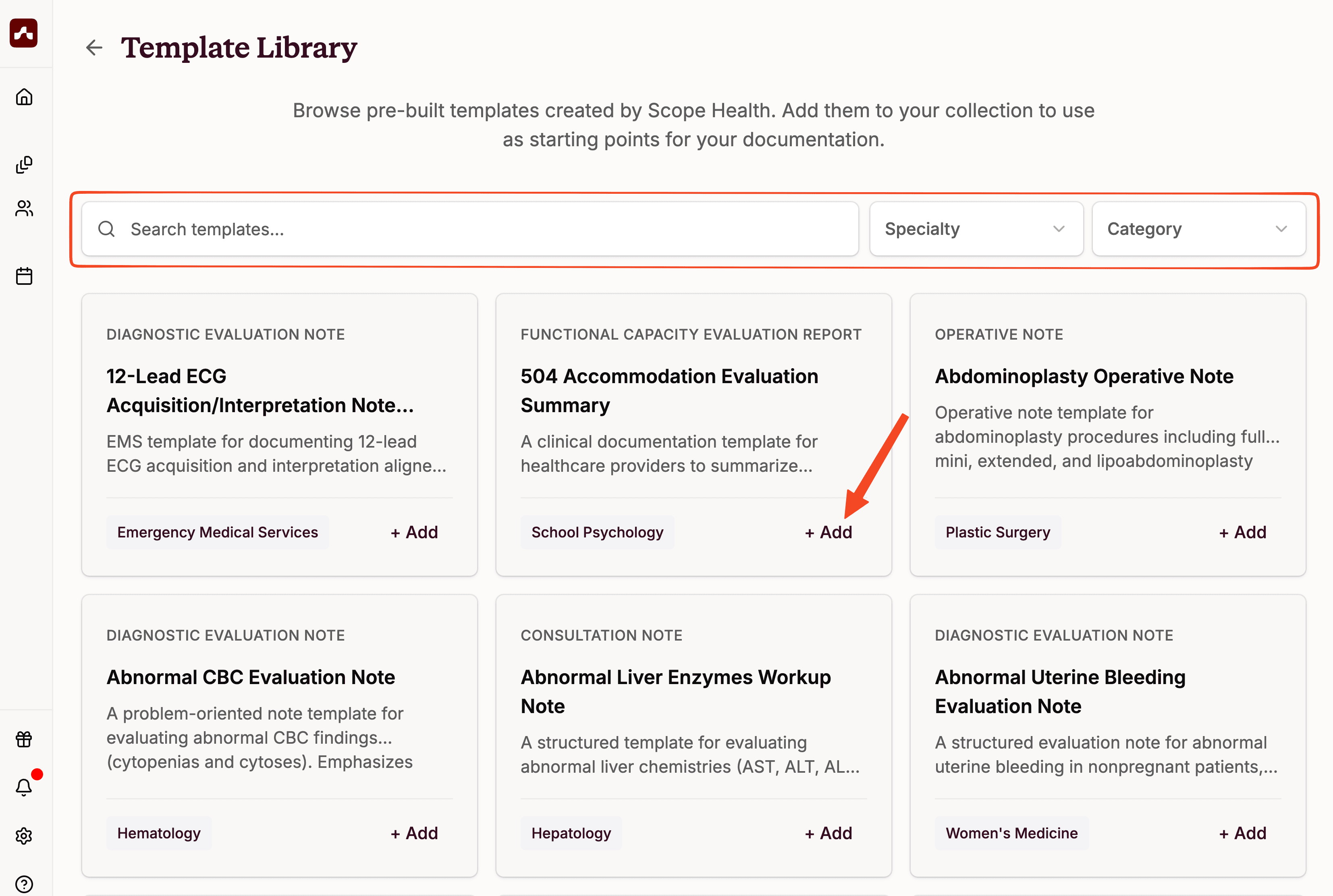Screen dimensions: 1333x896
Task: Add the 504 Accommodation Evaluation Summary template
Action: coord(828,532)
